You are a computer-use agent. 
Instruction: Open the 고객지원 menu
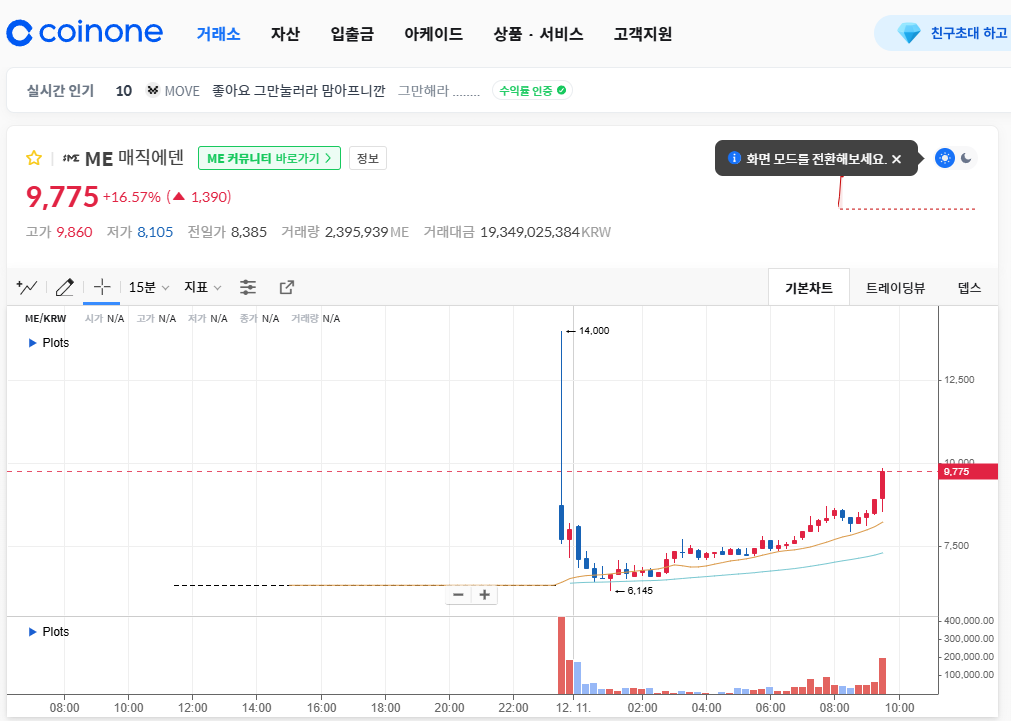tap(643, 34)
